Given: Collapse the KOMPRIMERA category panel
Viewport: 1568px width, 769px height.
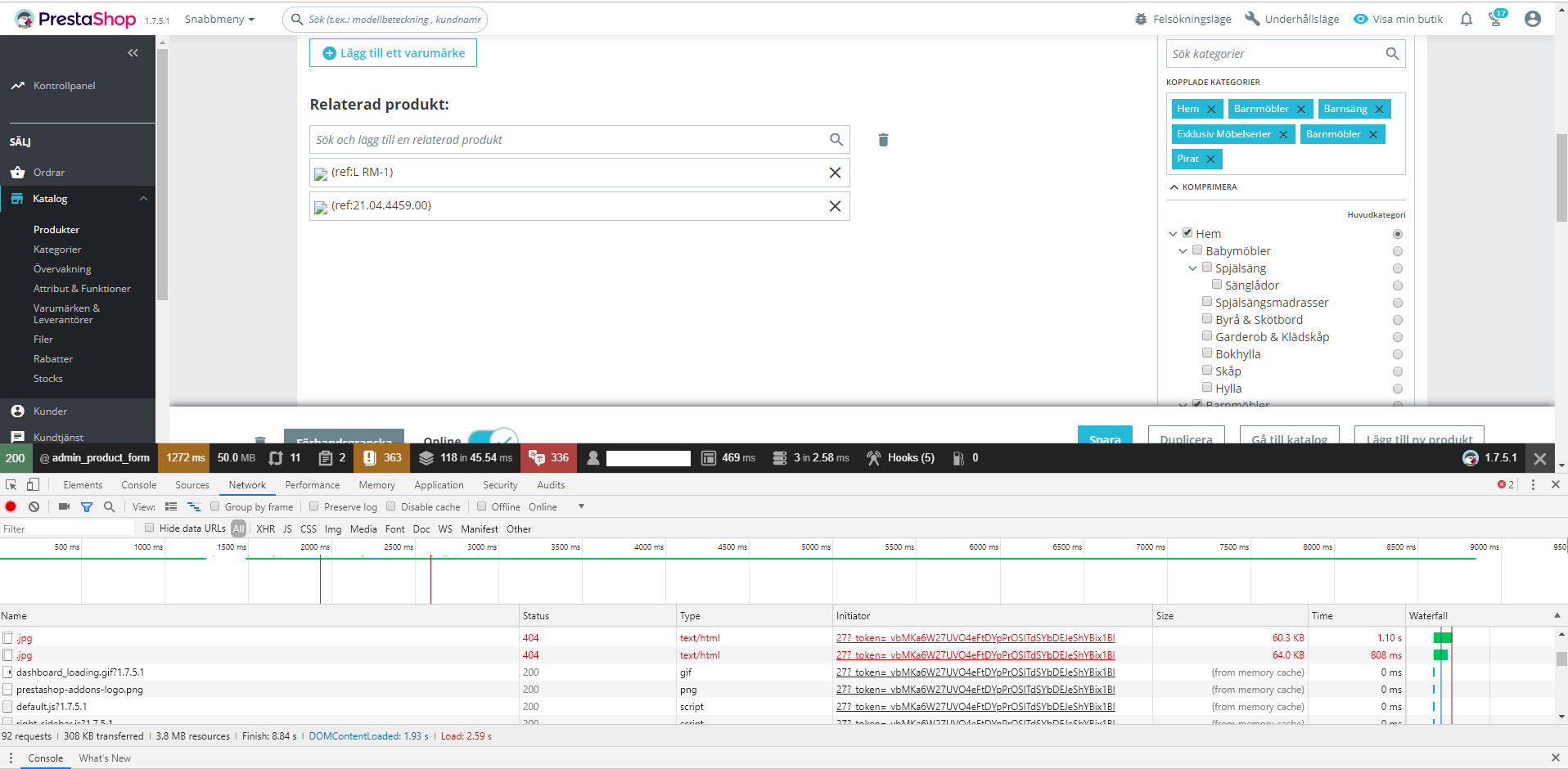Looking at the screenshot, I should tap(1204, 187).
